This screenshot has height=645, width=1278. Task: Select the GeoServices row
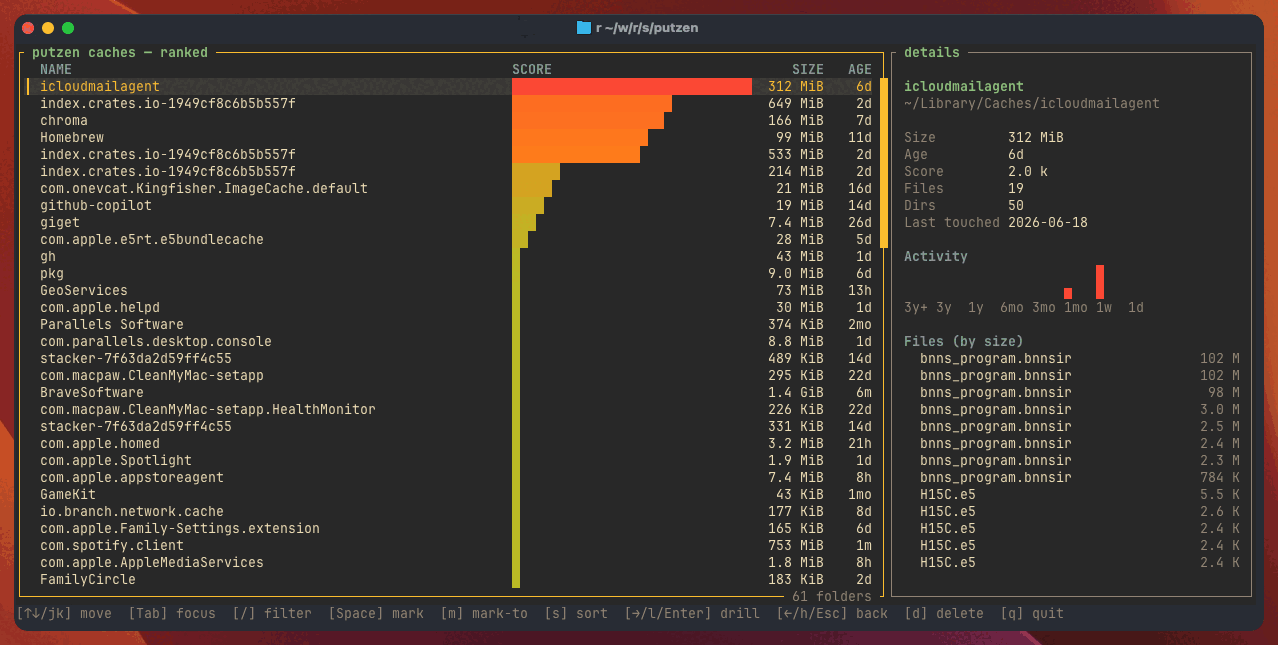point(451,291)
